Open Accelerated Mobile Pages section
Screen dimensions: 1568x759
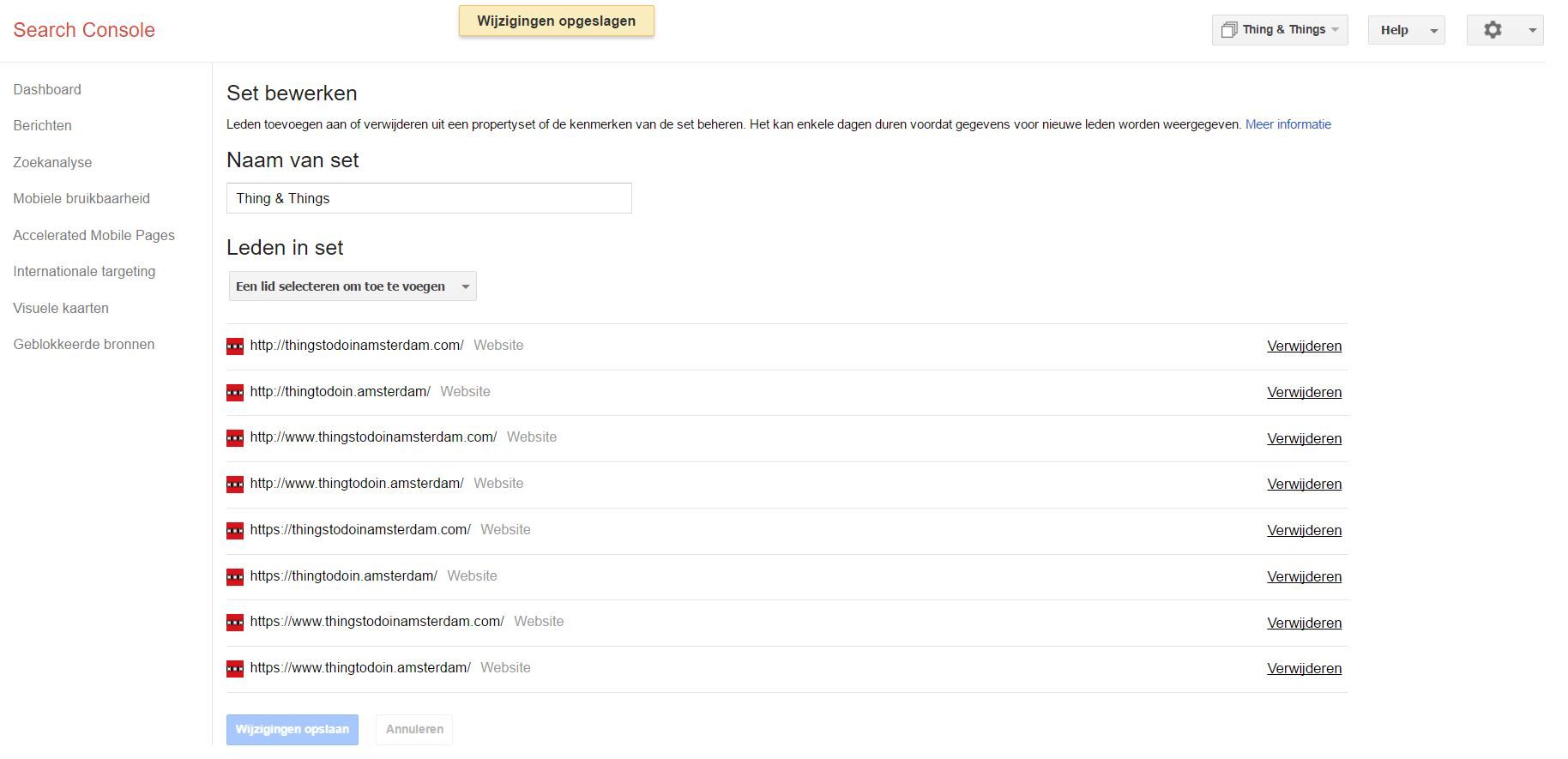click(x=93, y=236)
